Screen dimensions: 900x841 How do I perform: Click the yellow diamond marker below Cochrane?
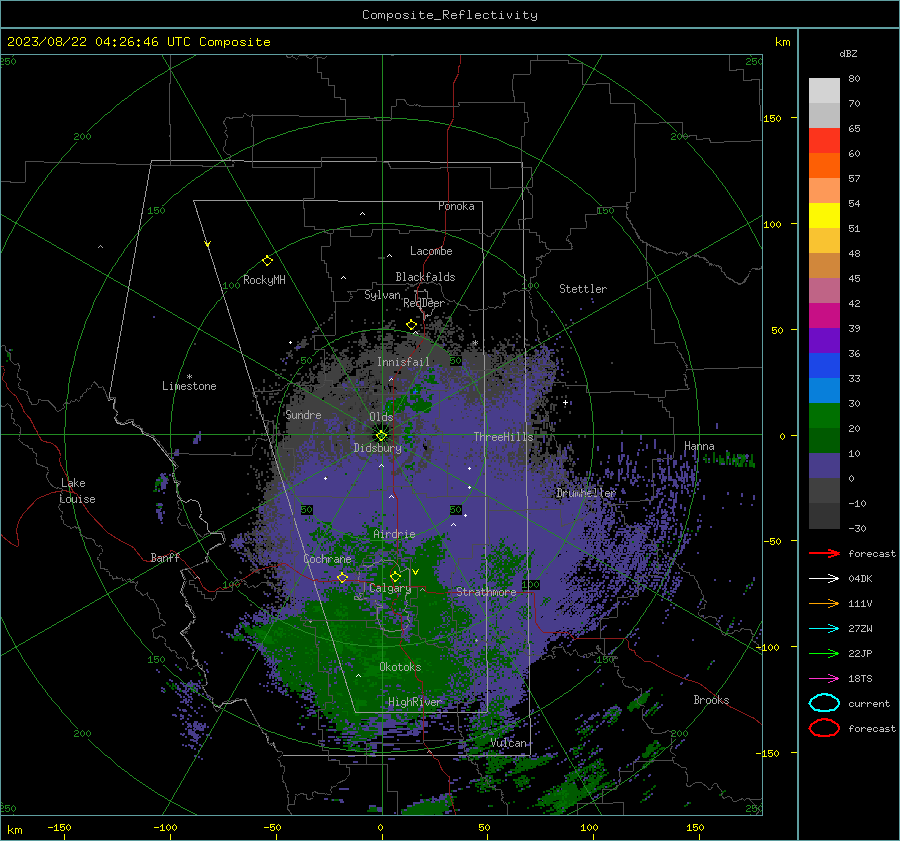[x=342, y=577]
